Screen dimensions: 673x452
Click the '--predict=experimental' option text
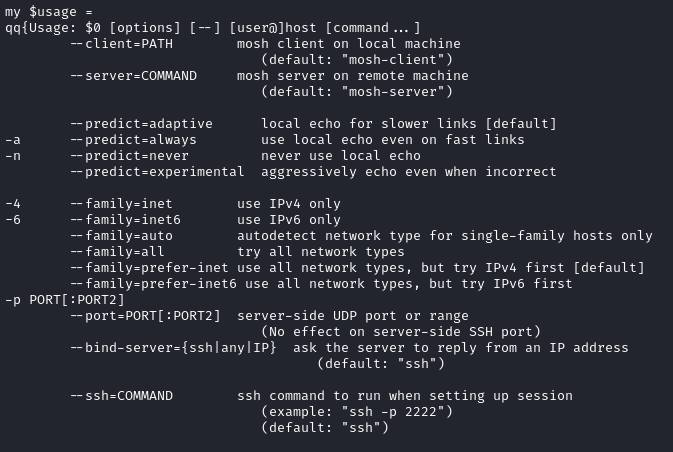click(x=158, y=172)
